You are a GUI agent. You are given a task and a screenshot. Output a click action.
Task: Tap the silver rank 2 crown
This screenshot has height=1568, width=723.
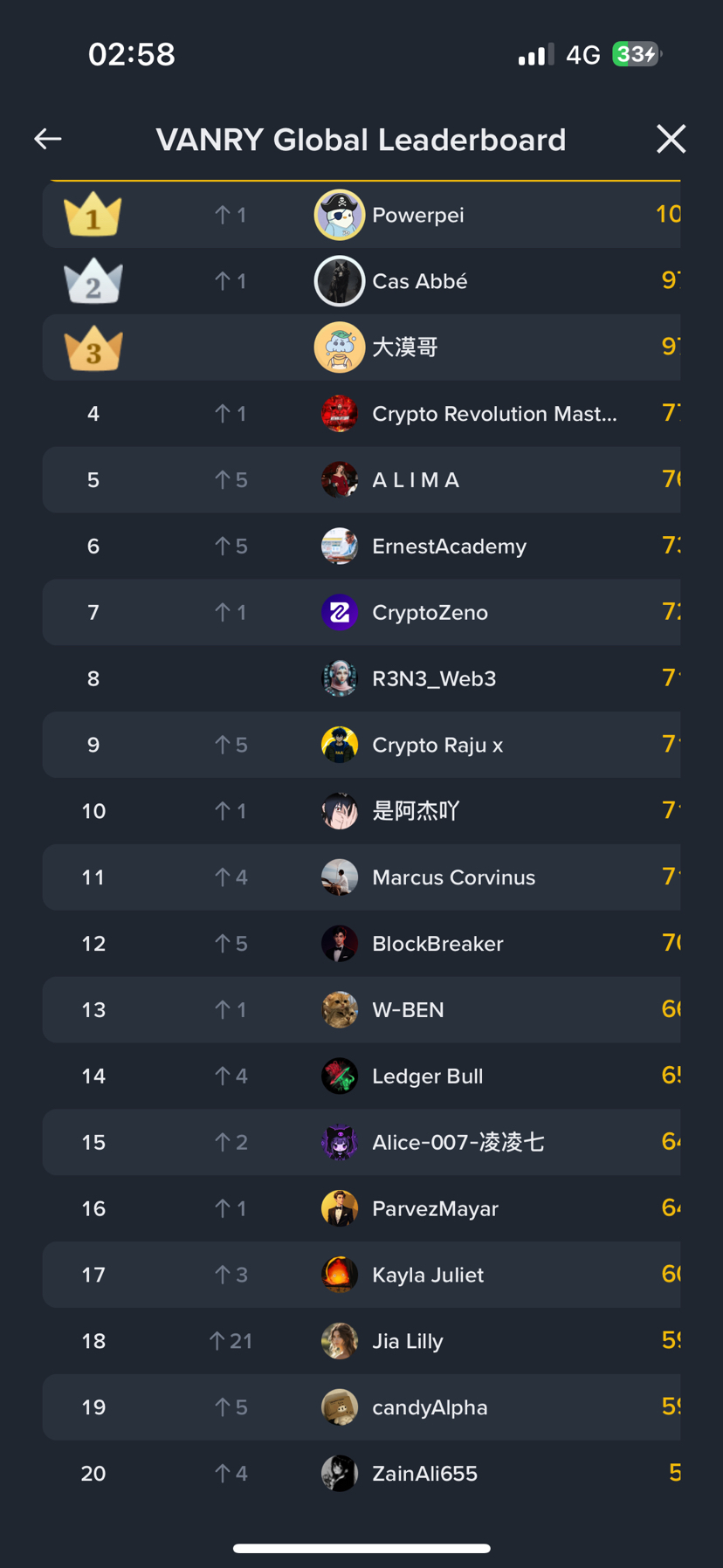[93, 281]
